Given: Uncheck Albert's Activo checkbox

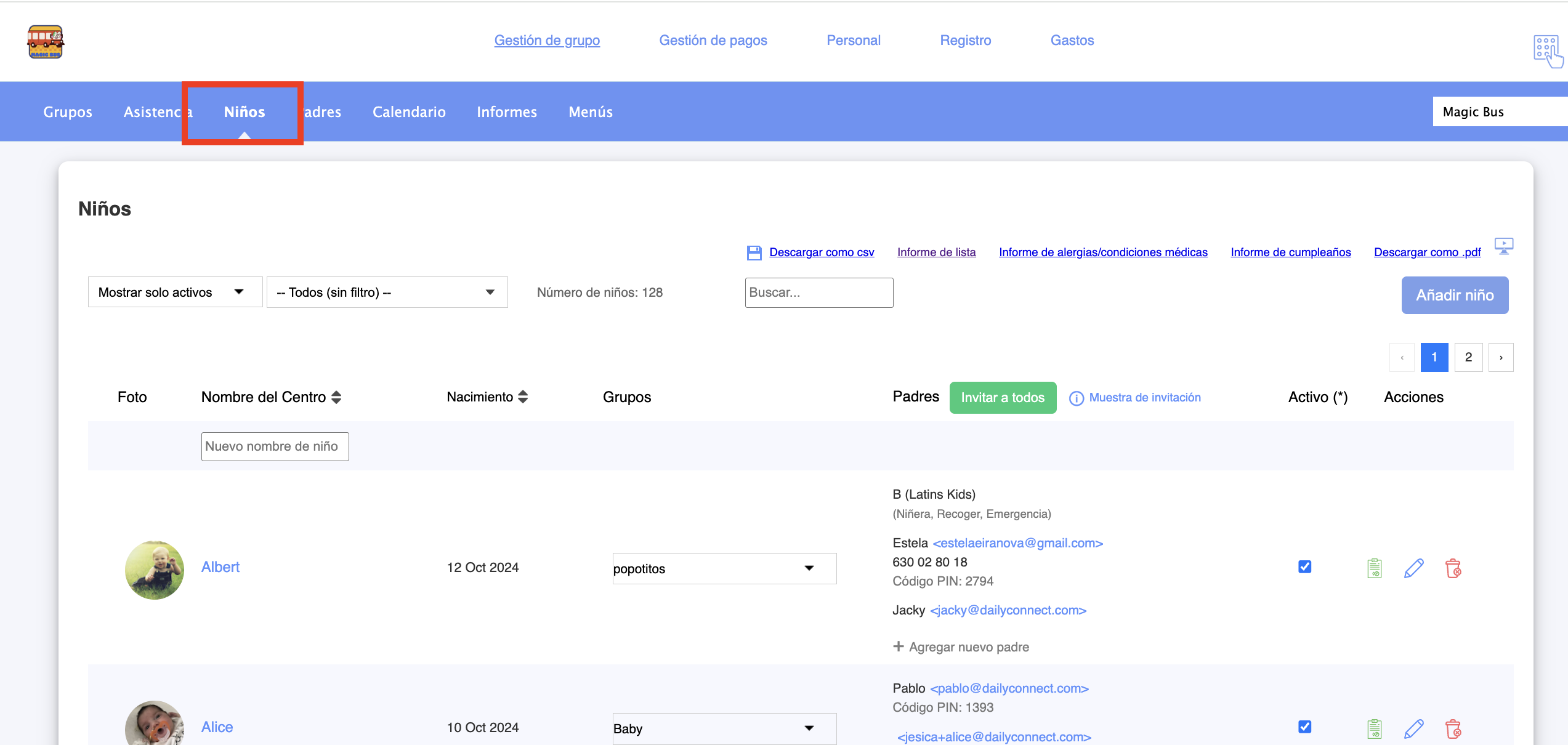Looking at the screenshot, I should click(1304, 566).
